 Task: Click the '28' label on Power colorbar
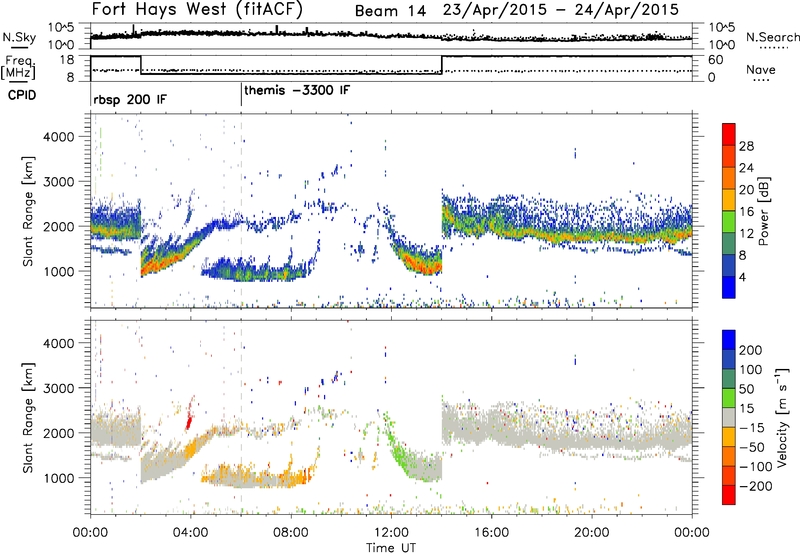tap(746, 146)
